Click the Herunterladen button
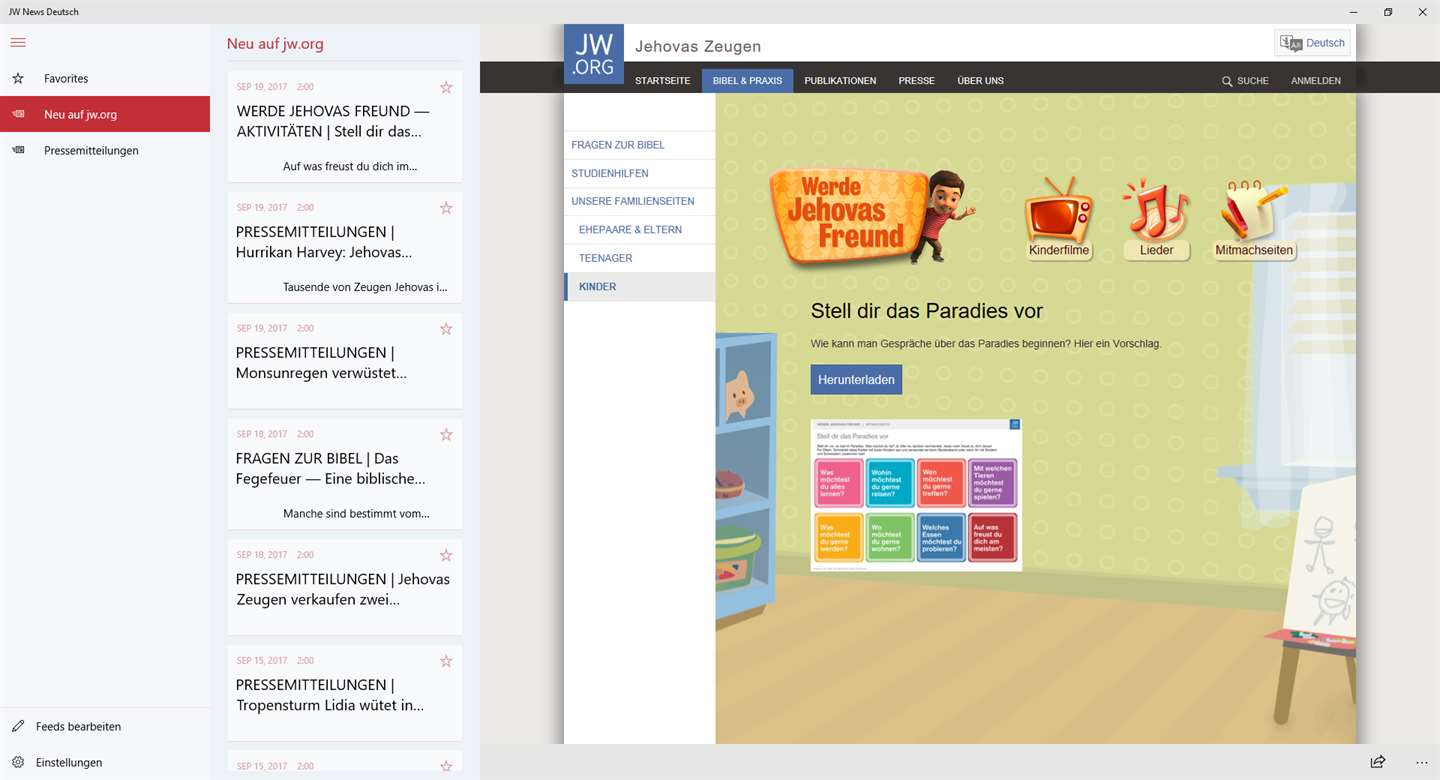1440x780 pixels. pos(856,380)
